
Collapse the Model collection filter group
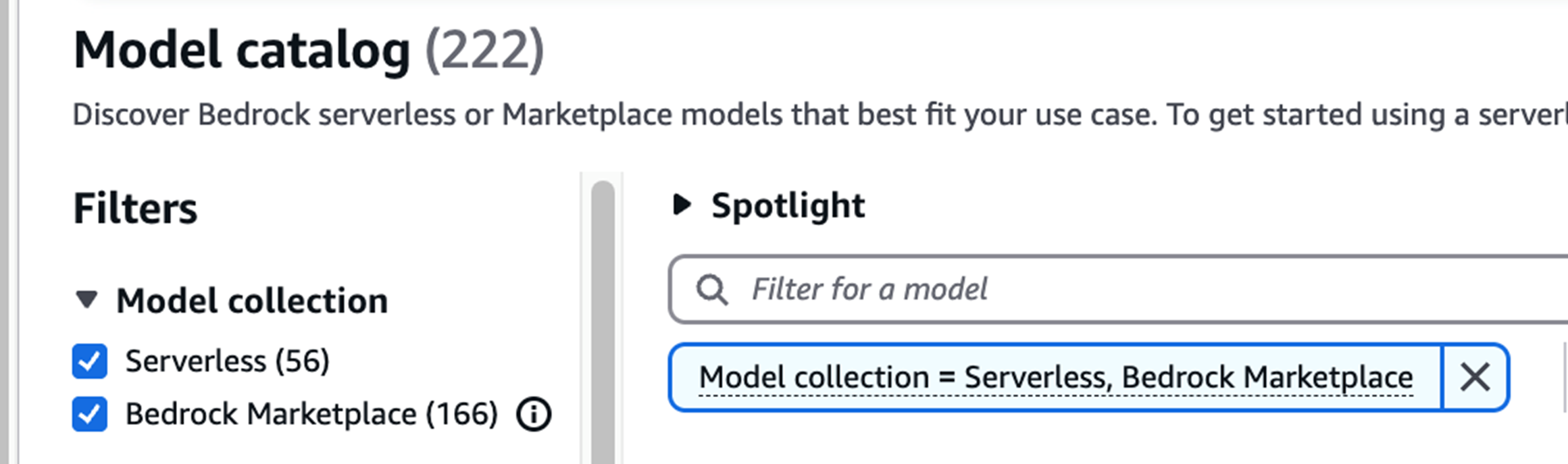(86, 299)
